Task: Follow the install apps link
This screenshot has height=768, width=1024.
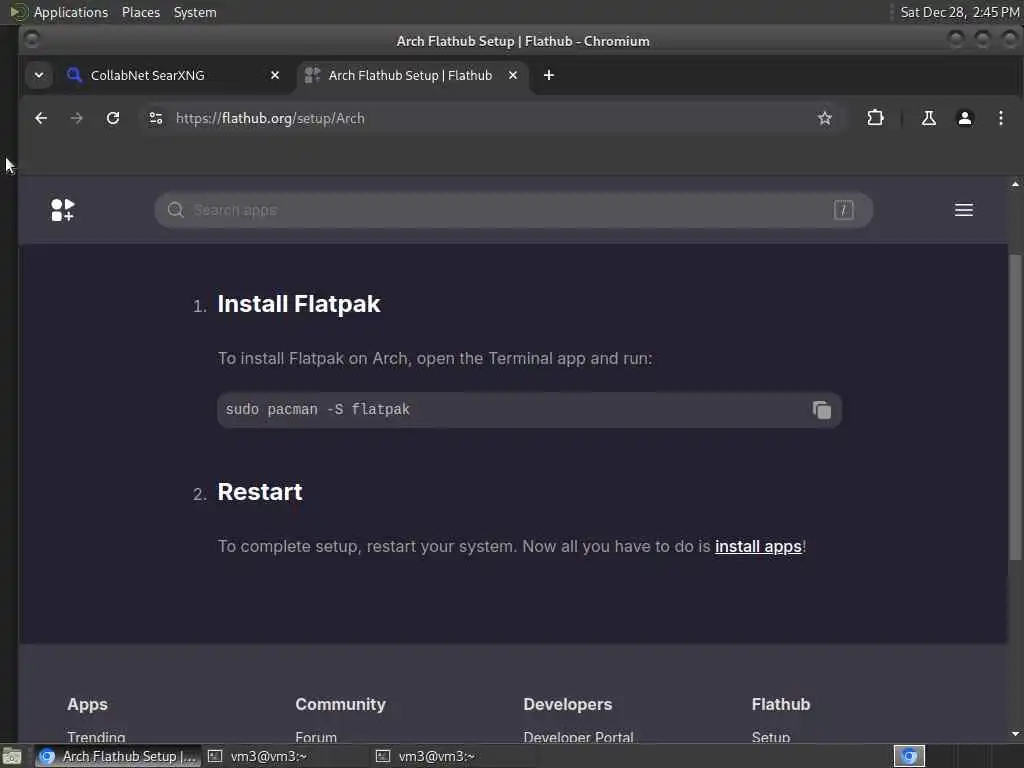Action: tap(758, 546)
